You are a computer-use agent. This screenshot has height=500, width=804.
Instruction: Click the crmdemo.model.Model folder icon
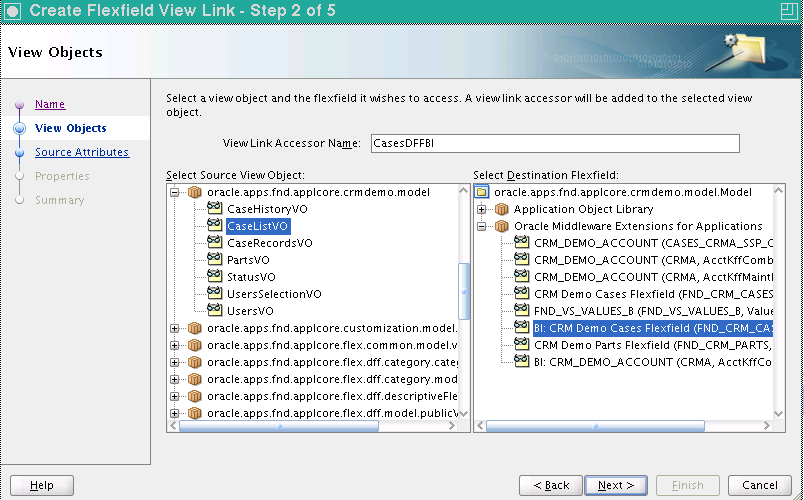coord(481,192)
